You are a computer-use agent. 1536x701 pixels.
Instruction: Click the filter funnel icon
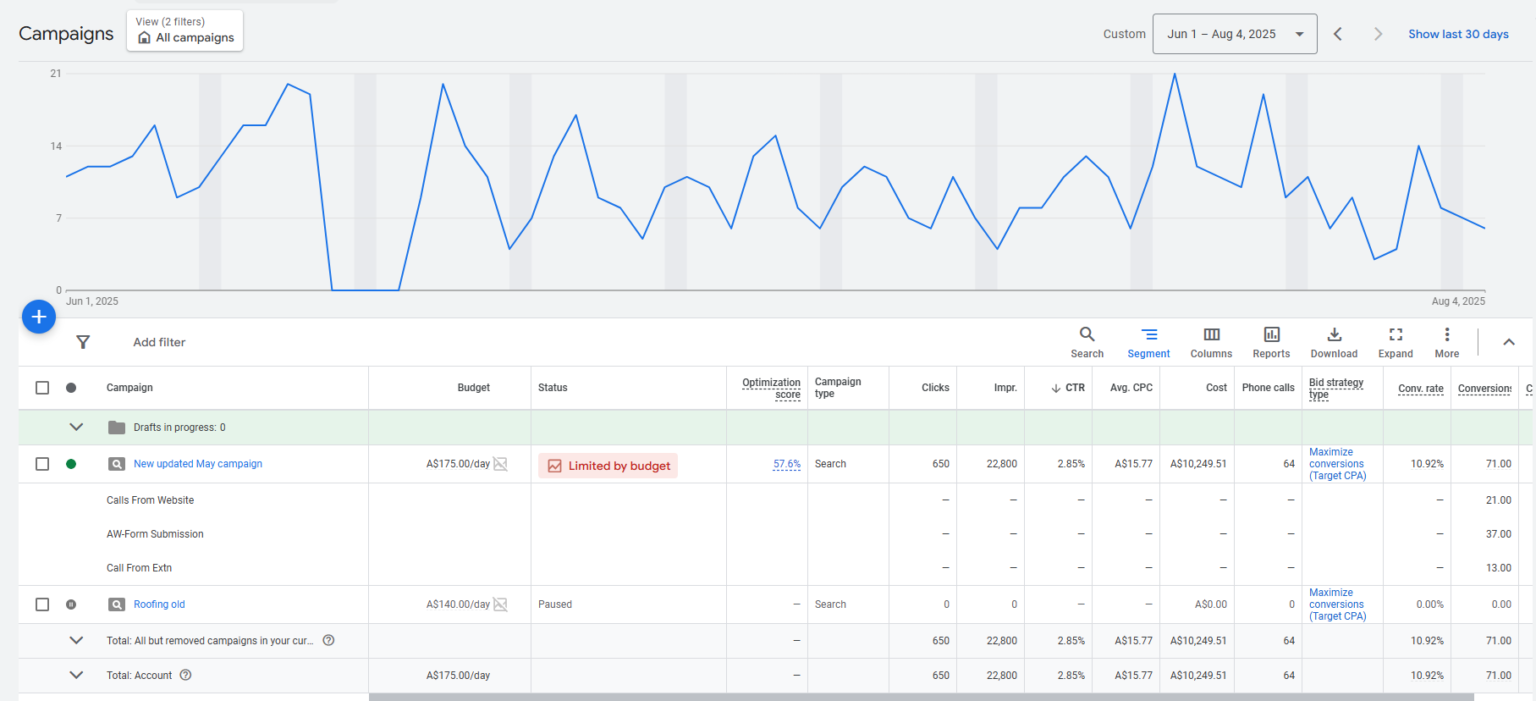pyautogui.click(x=83, y=342)
